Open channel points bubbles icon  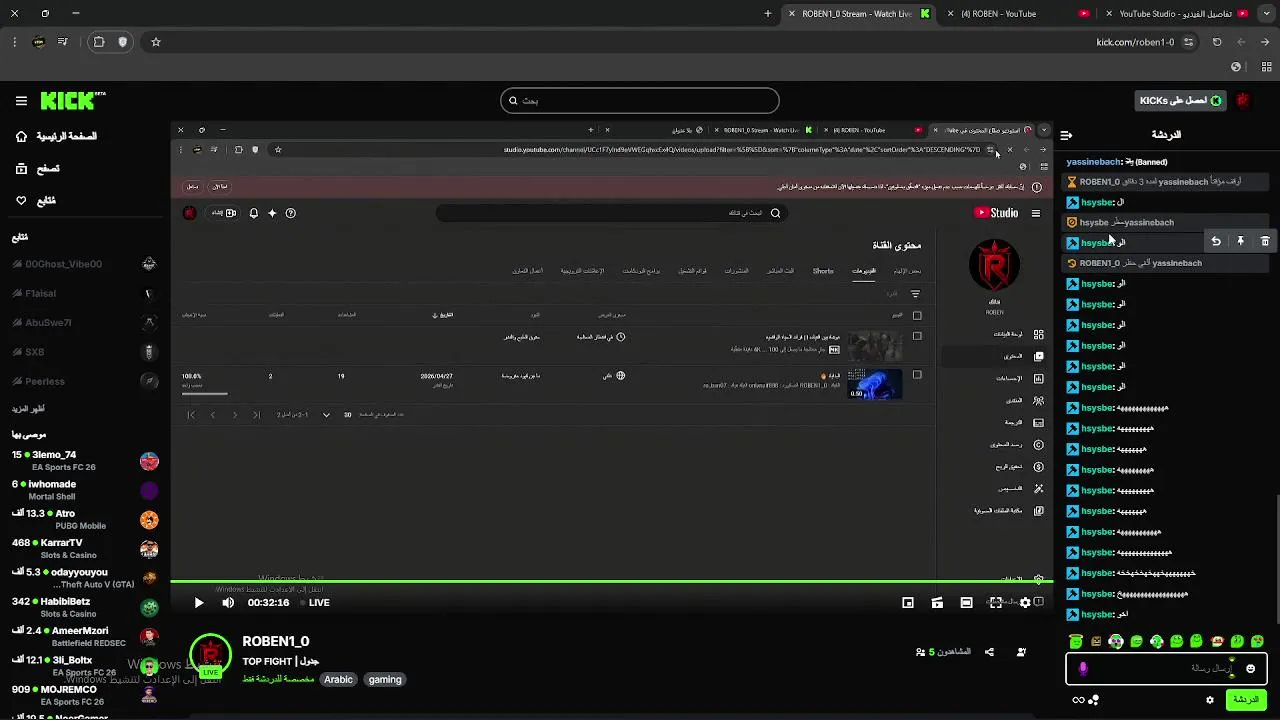coord(1094,700)
